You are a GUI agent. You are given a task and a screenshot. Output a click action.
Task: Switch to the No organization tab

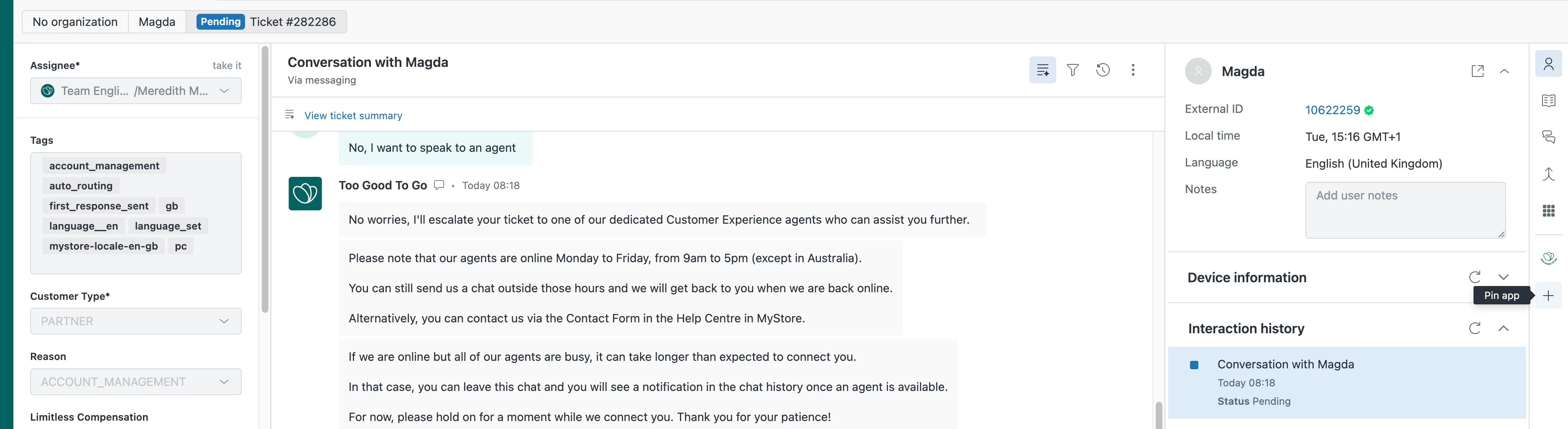75,22
